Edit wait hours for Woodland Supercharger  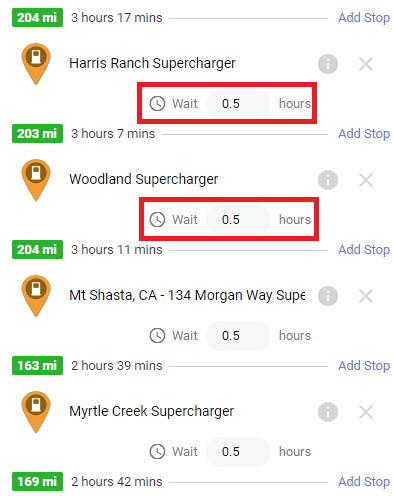tap(238, 220)
